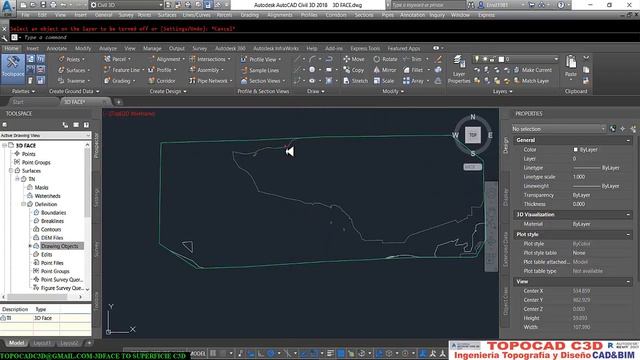Image resolution: width=640 pixels, height=360 pixels.
Task: Select the Move tool
Action: click(x=354, y=60)
